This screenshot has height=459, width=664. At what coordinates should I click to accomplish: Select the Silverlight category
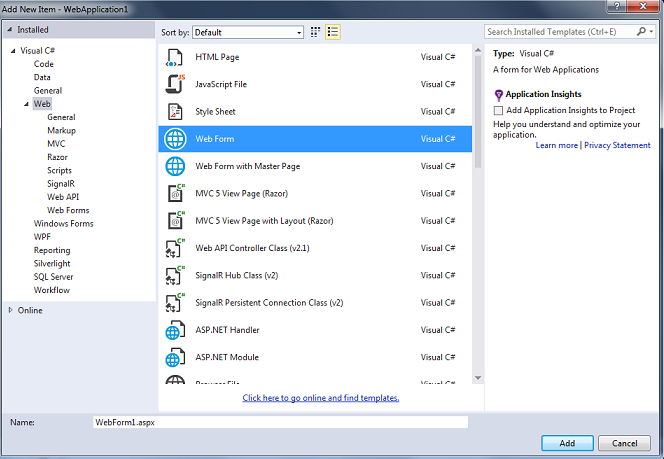tap(52, 263)
